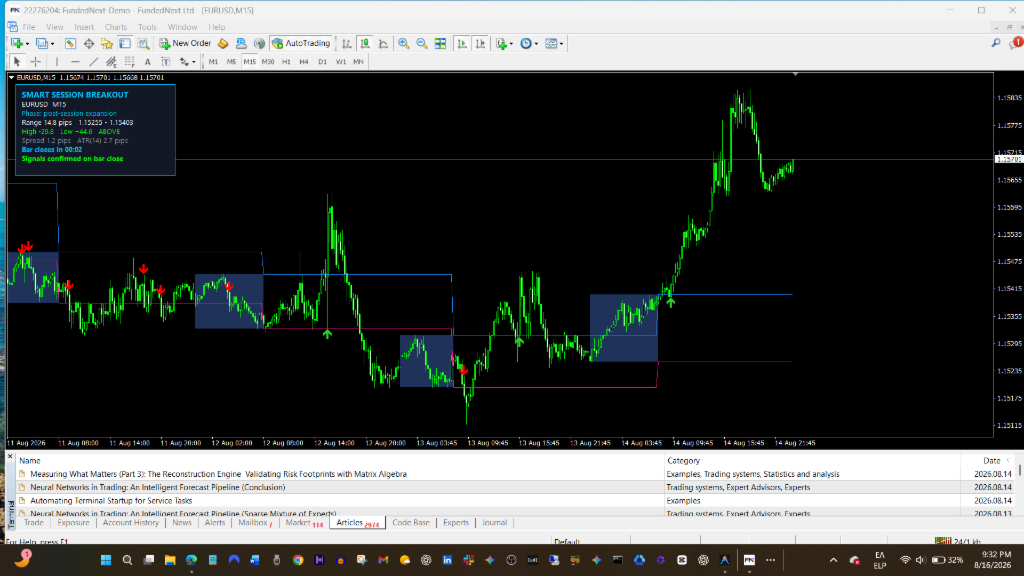This screenshot has width=1024, height=576.
Task: Collapse chart header triangle beside EURUSD,M15
Action: 11,77
